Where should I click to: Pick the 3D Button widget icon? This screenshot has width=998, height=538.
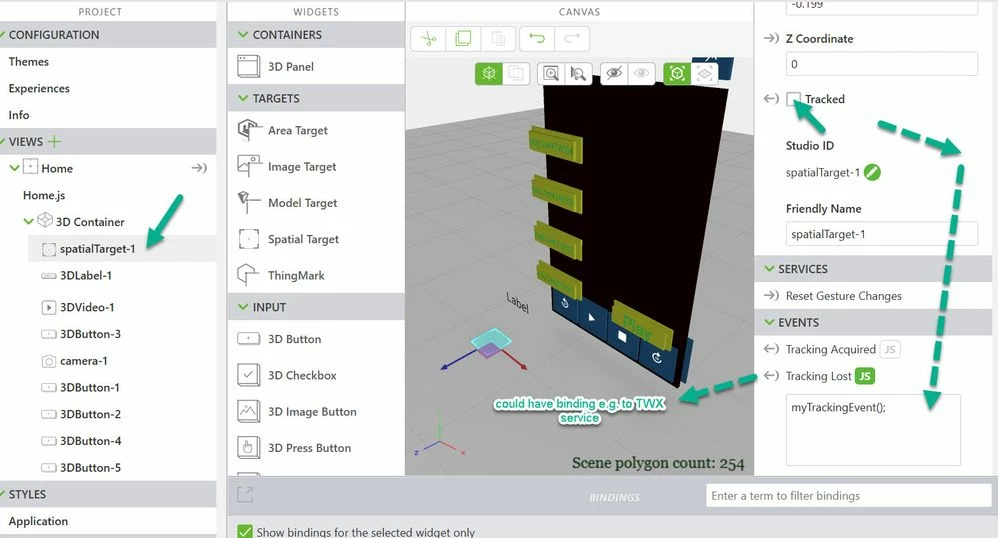click(x=248, y=339)
